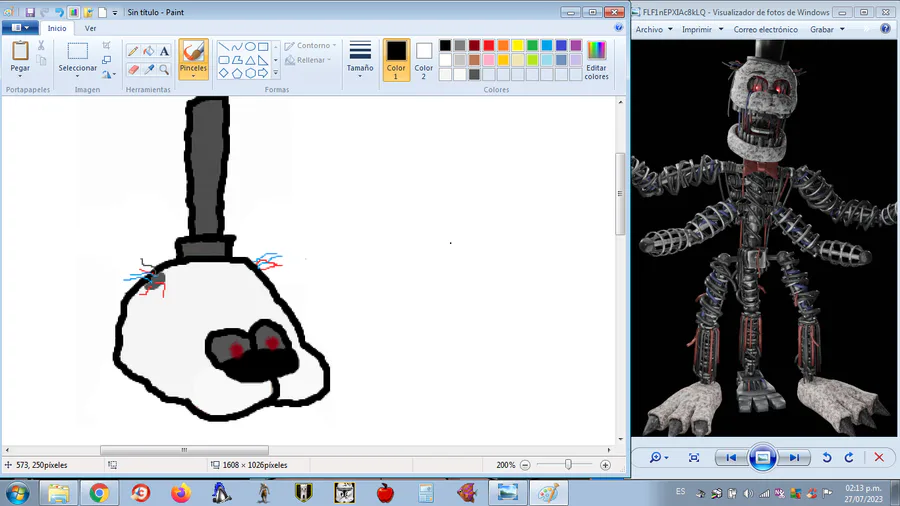900x506 pixels.
Task: Go to previous photo in viewer
Action: [731, 457]
